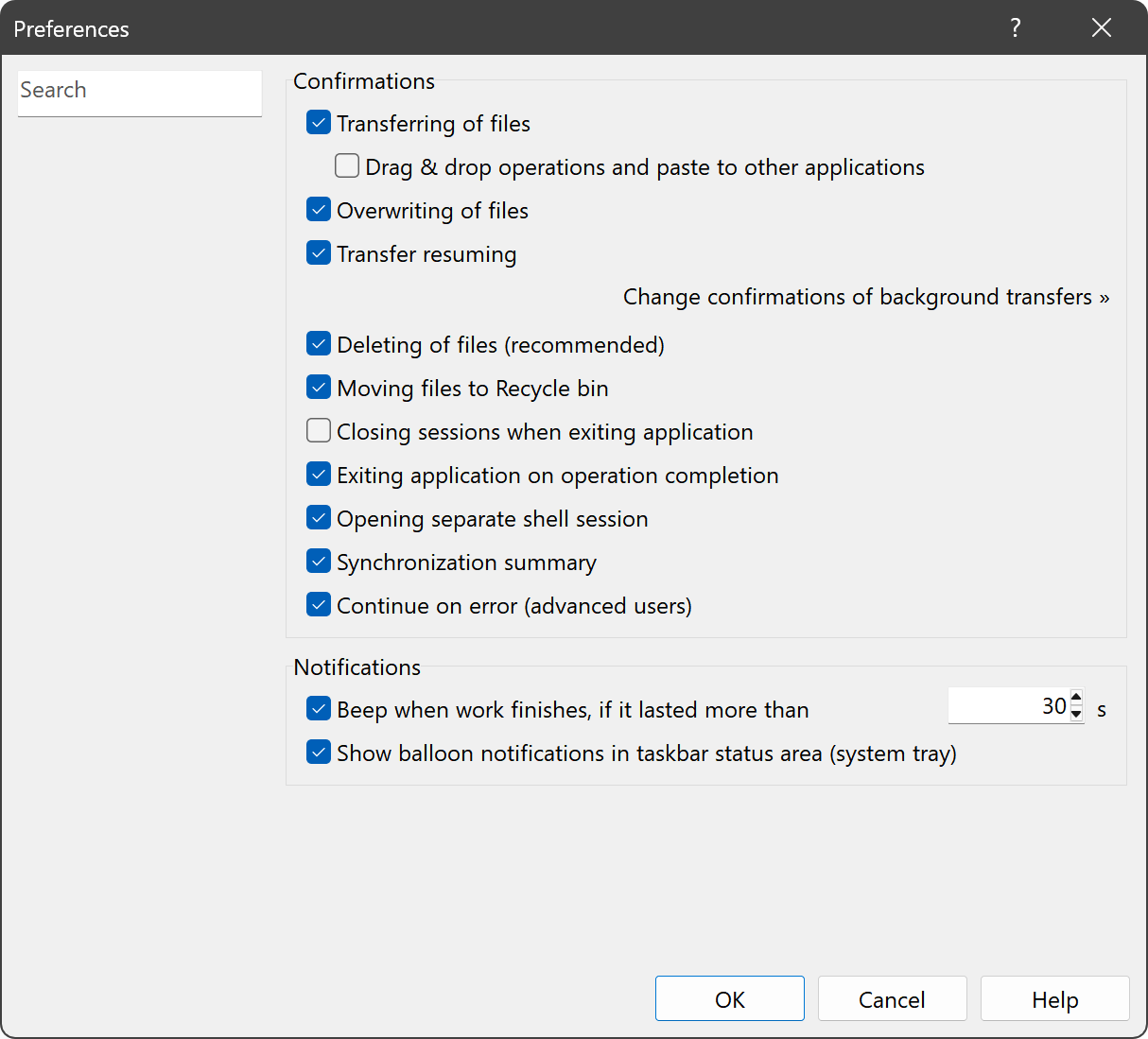Uncheck Transferring of files confirmation
The height and width of the screenshot is (1039, 1148).
coord(320,123)
